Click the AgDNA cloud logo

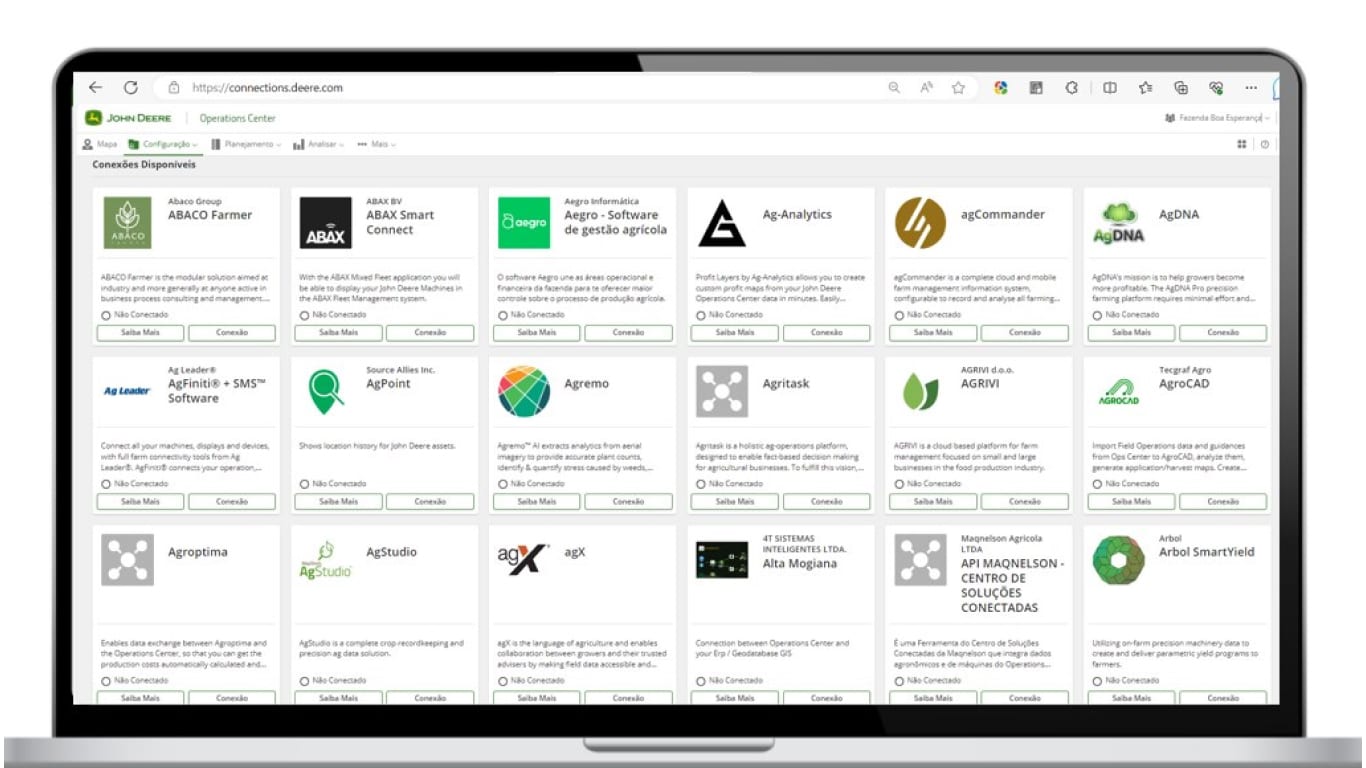point(1118,224)
